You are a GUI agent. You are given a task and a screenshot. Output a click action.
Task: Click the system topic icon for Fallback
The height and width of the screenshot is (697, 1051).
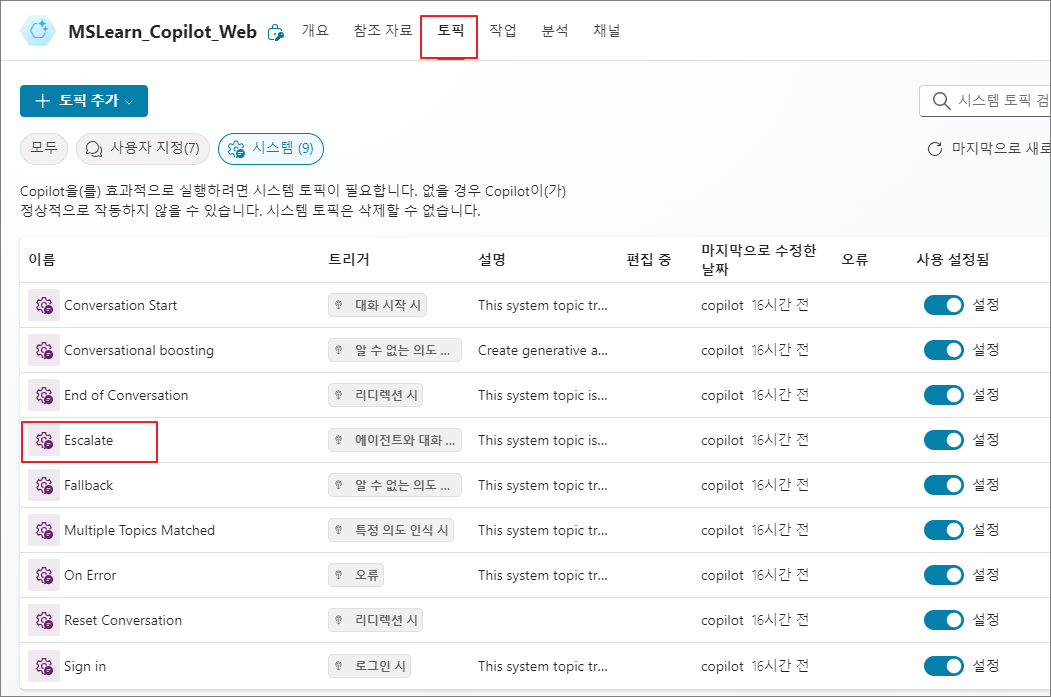[44, 485]
